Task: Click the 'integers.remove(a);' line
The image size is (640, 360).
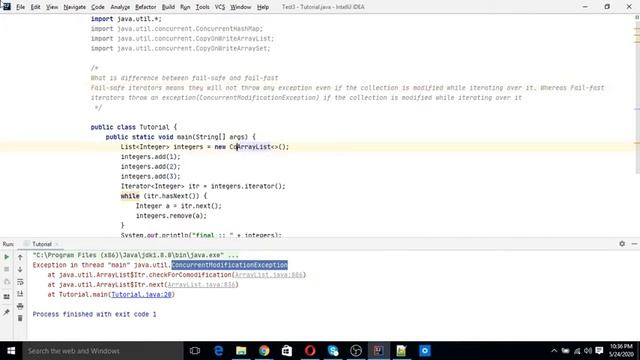Action: (x=171, y=216)
